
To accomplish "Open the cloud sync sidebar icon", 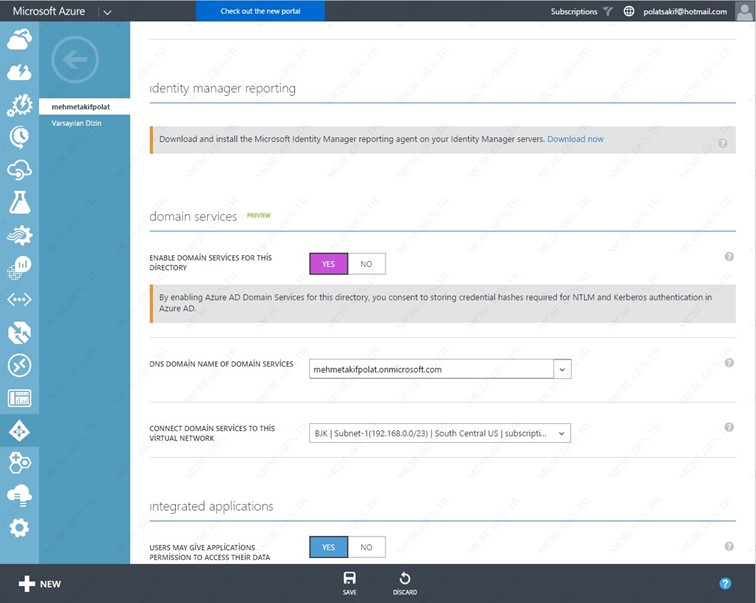I will pyautogui.click(x=19, y=170).
